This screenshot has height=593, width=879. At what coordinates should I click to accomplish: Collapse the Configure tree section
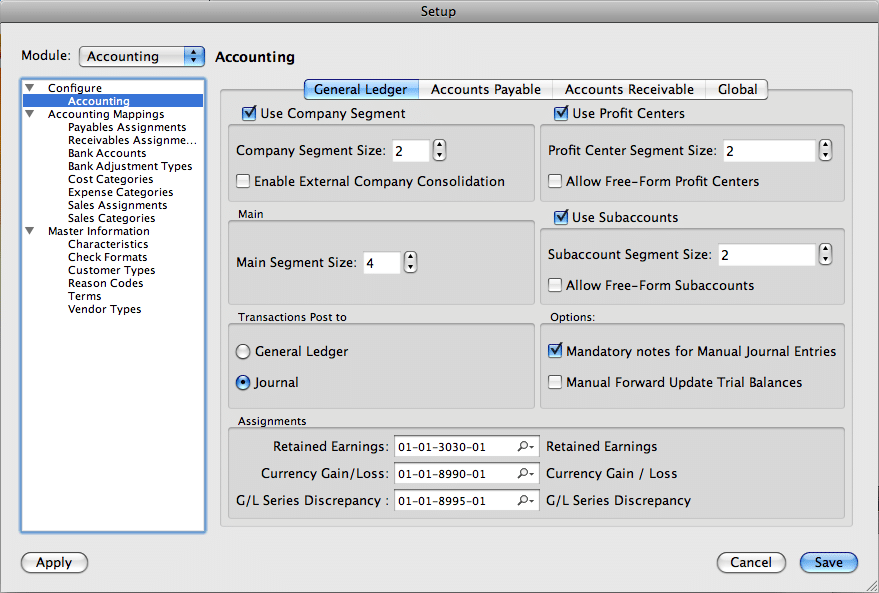[30, 87]
